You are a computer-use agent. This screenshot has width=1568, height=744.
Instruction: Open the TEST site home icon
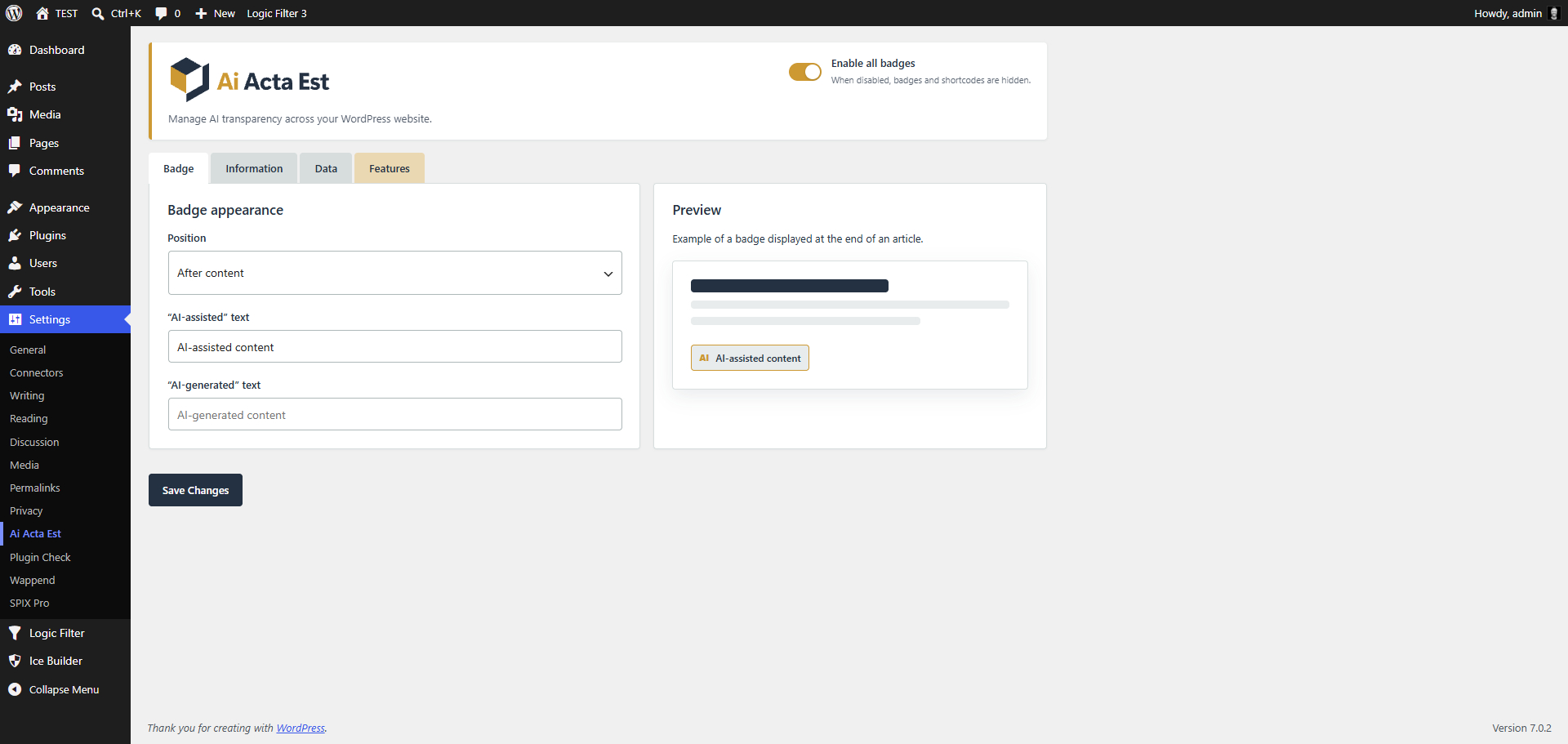tap(42, 13)
